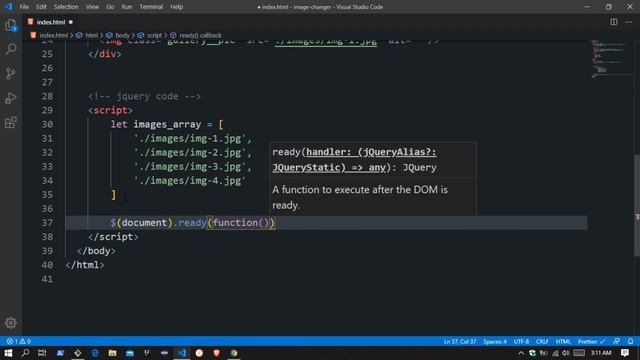The image size is (640, 360).
Task: Click the network icon in the system tray
Action: (555, 353)
